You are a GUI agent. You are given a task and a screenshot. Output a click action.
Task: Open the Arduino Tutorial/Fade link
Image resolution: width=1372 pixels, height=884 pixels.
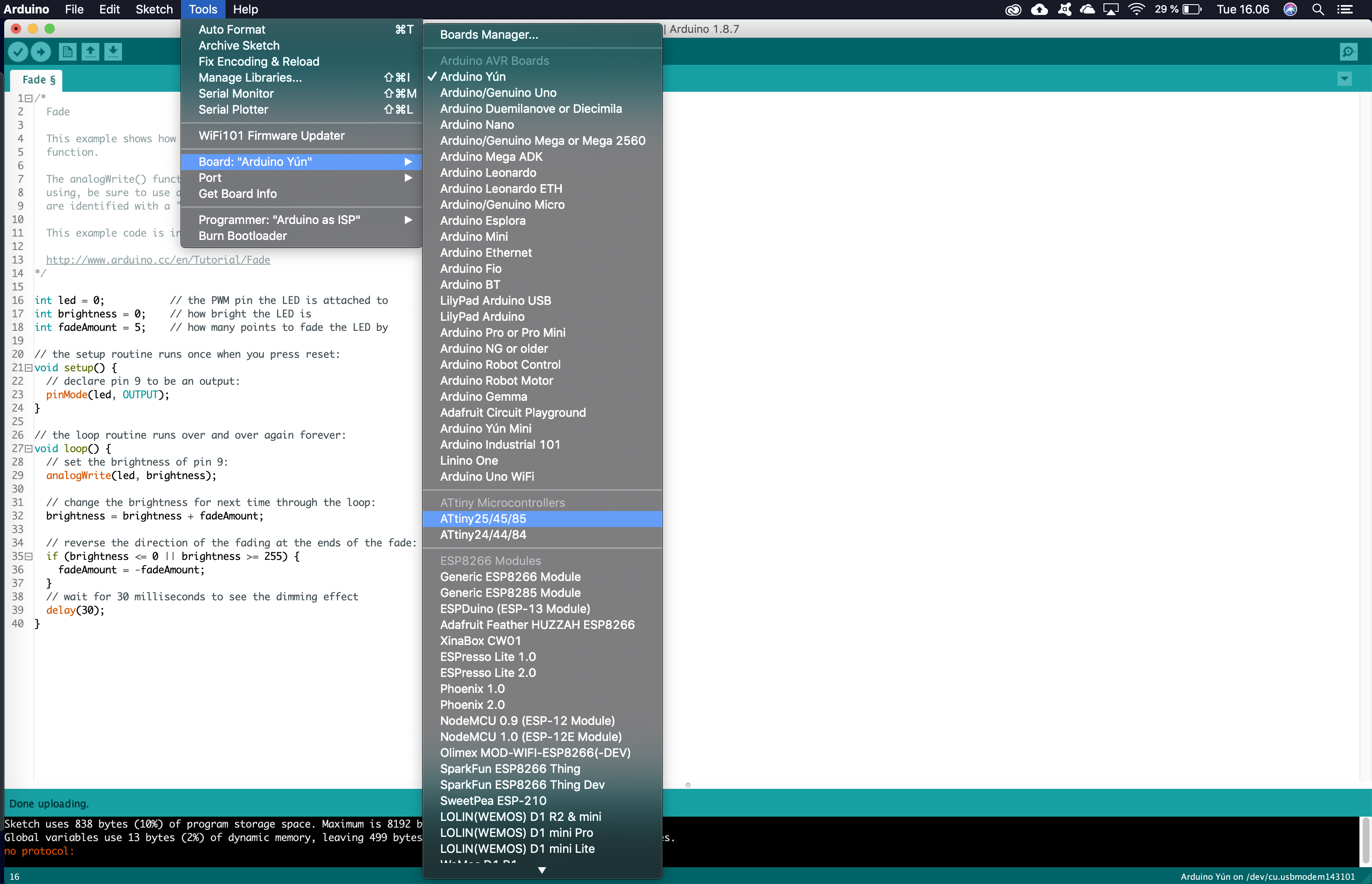pos(158,260)
